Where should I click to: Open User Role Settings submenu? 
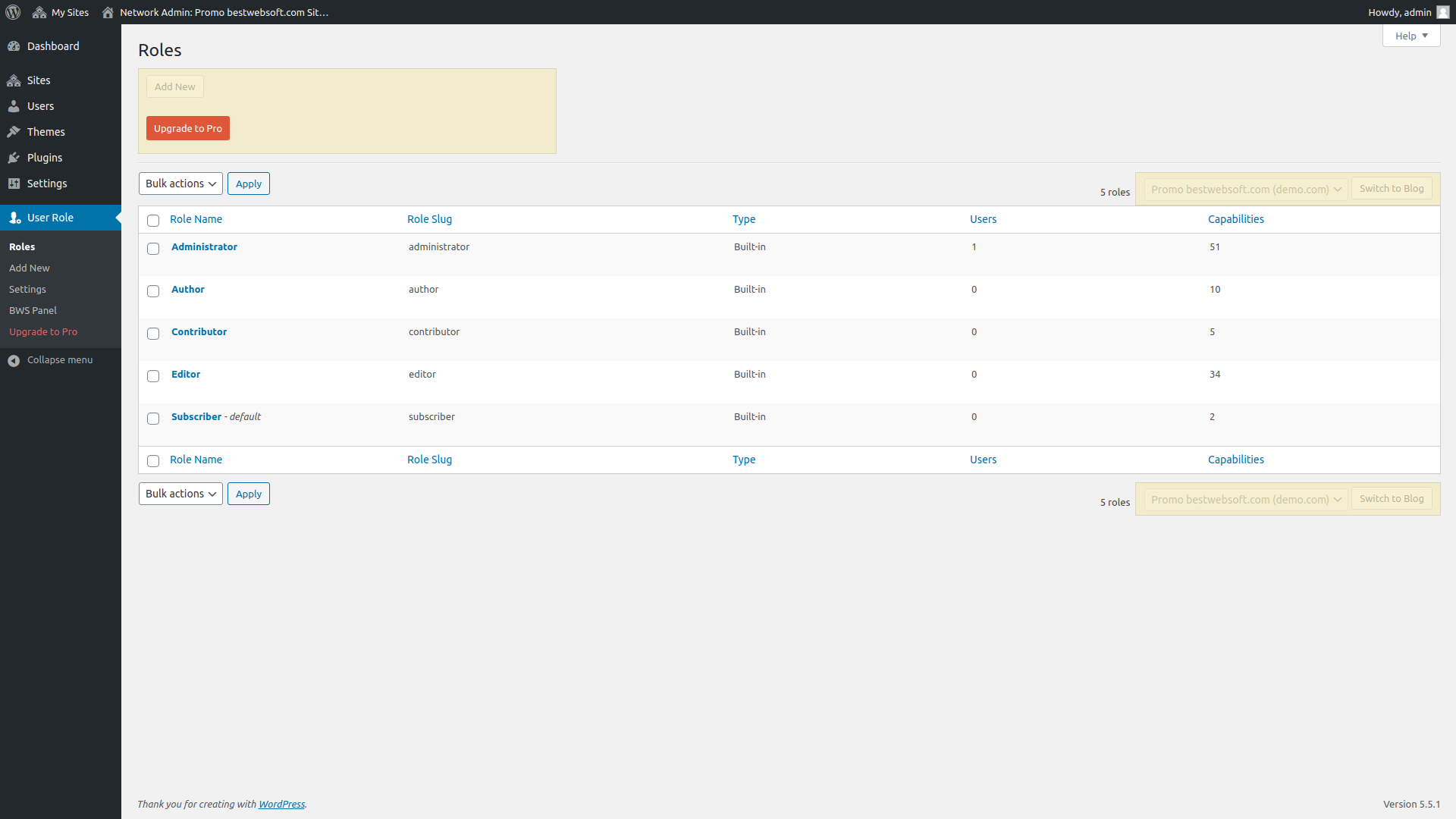(x=27, y=290)
